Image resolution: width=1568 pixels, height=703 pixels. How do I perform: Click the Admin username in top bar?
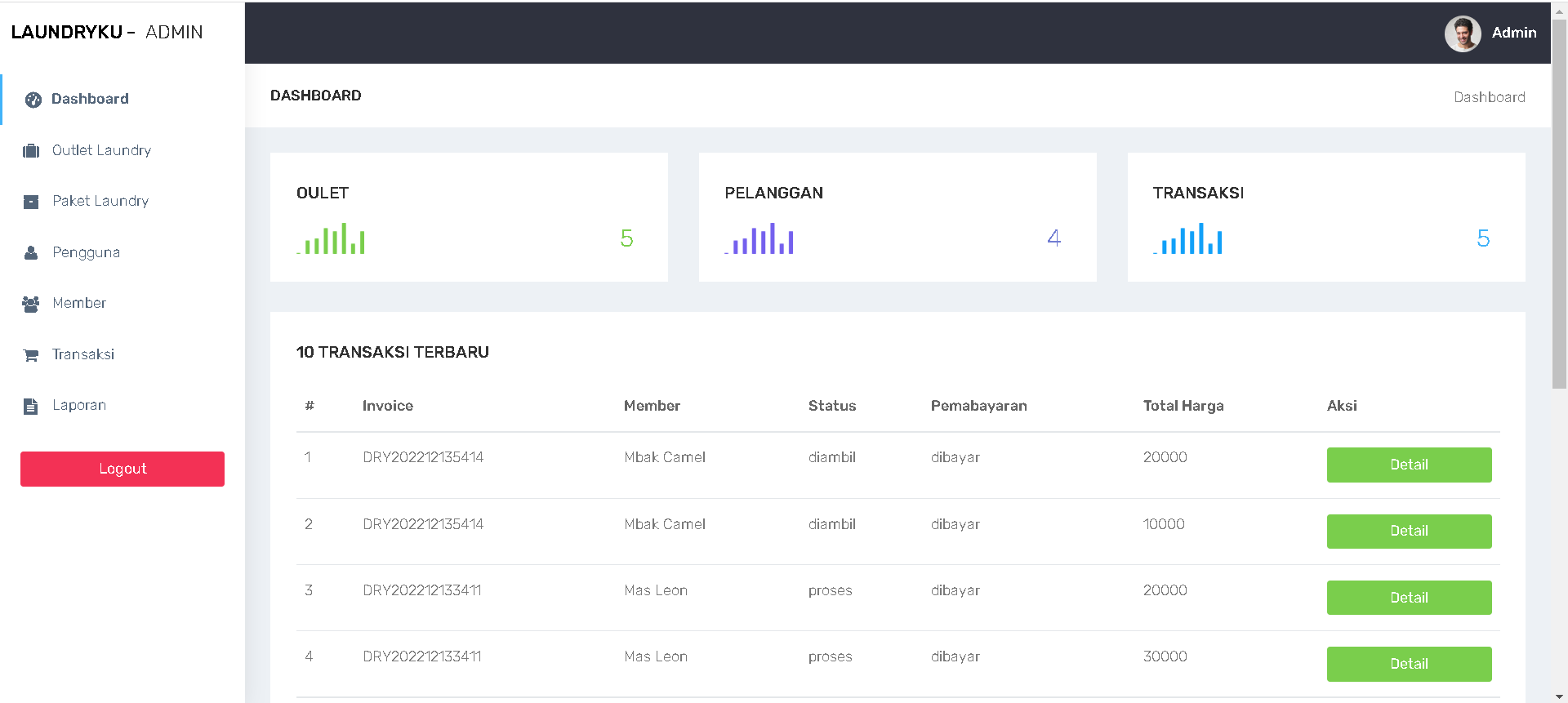pyautogui.click(x=1514, y=33)
